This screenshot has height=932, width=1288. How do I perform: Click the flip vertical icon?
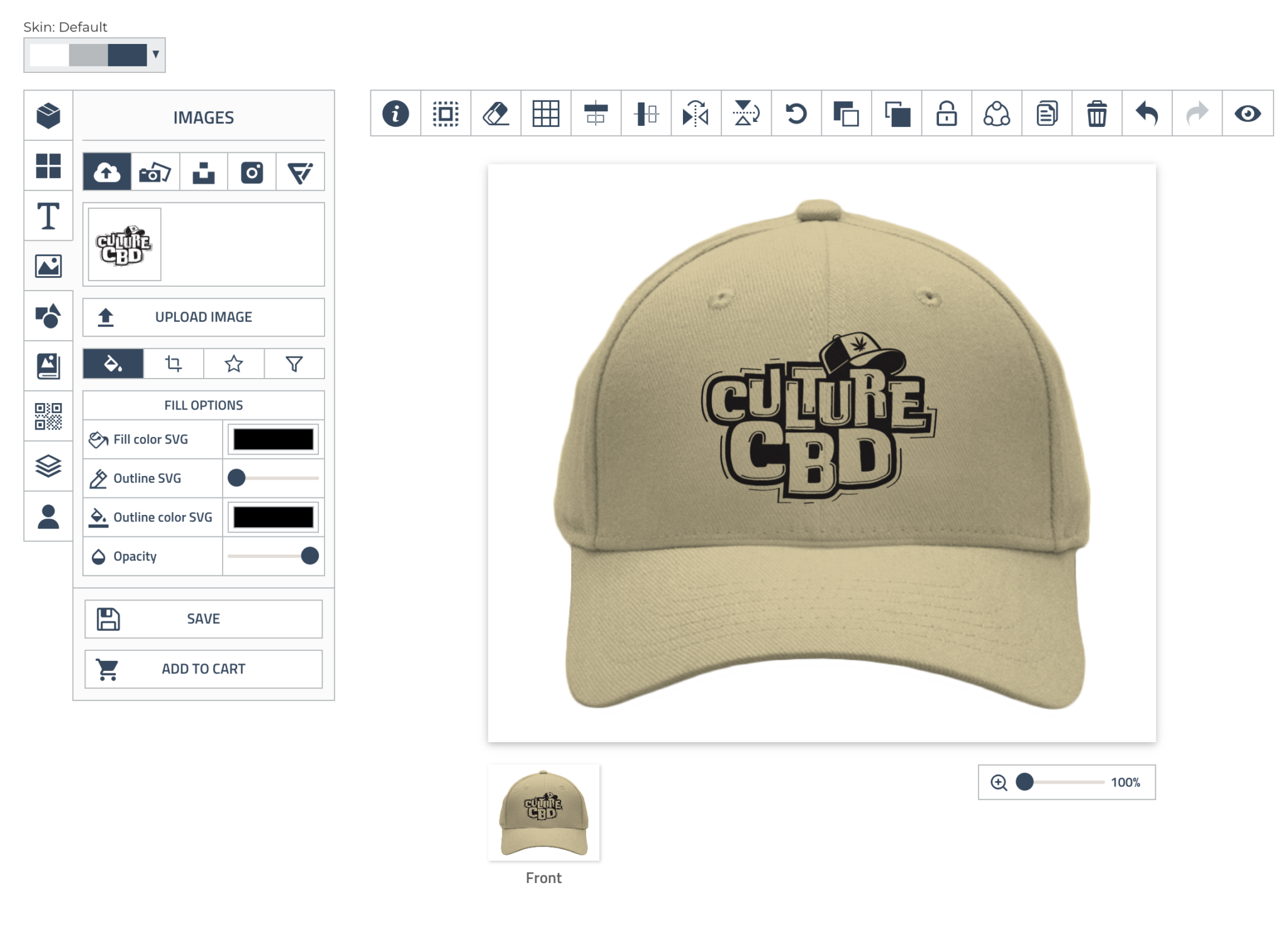tap(746, 114)
